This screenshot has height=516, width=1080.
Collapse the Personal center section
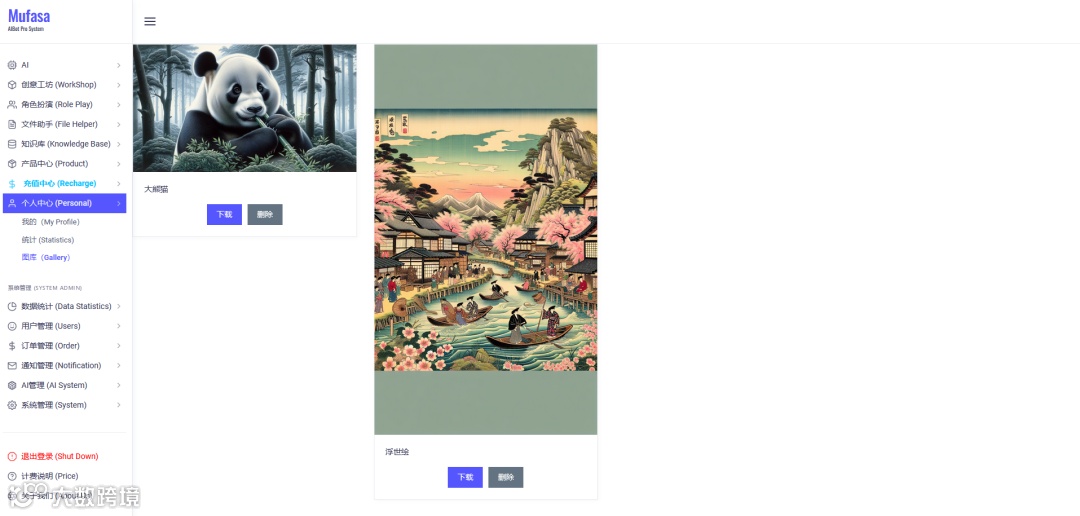(65, 203)
